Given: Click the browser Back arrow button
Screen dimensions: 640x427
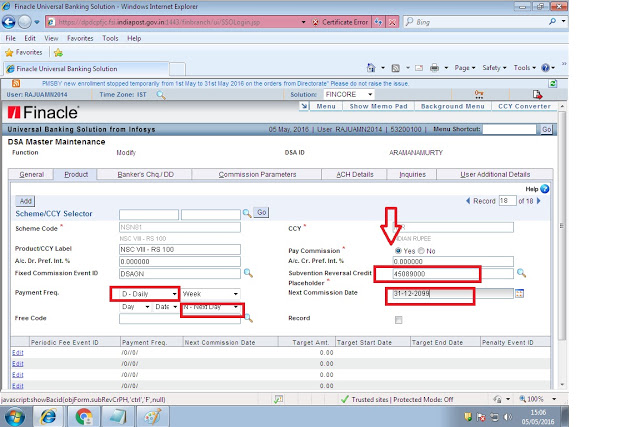Looking at the screenshot, I should tap(9, 22).
